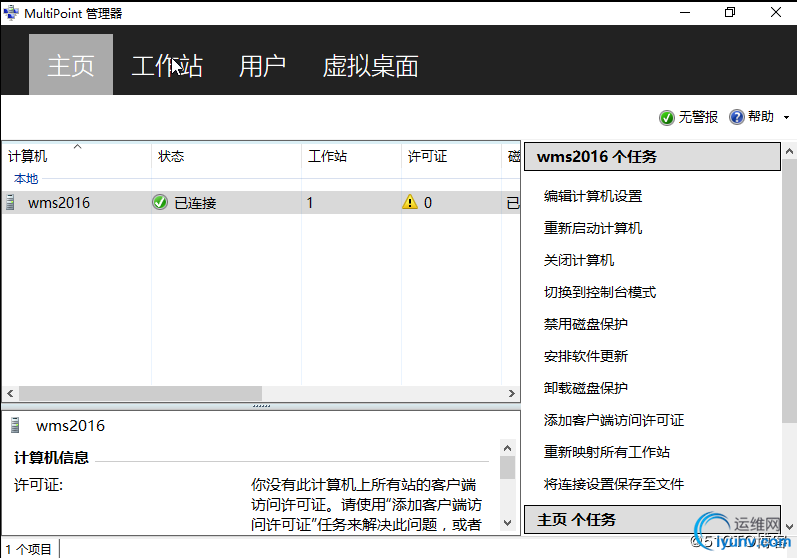The image size is (797, 558).
Task: Open the 主页 tab
Action: click(71, 65)
